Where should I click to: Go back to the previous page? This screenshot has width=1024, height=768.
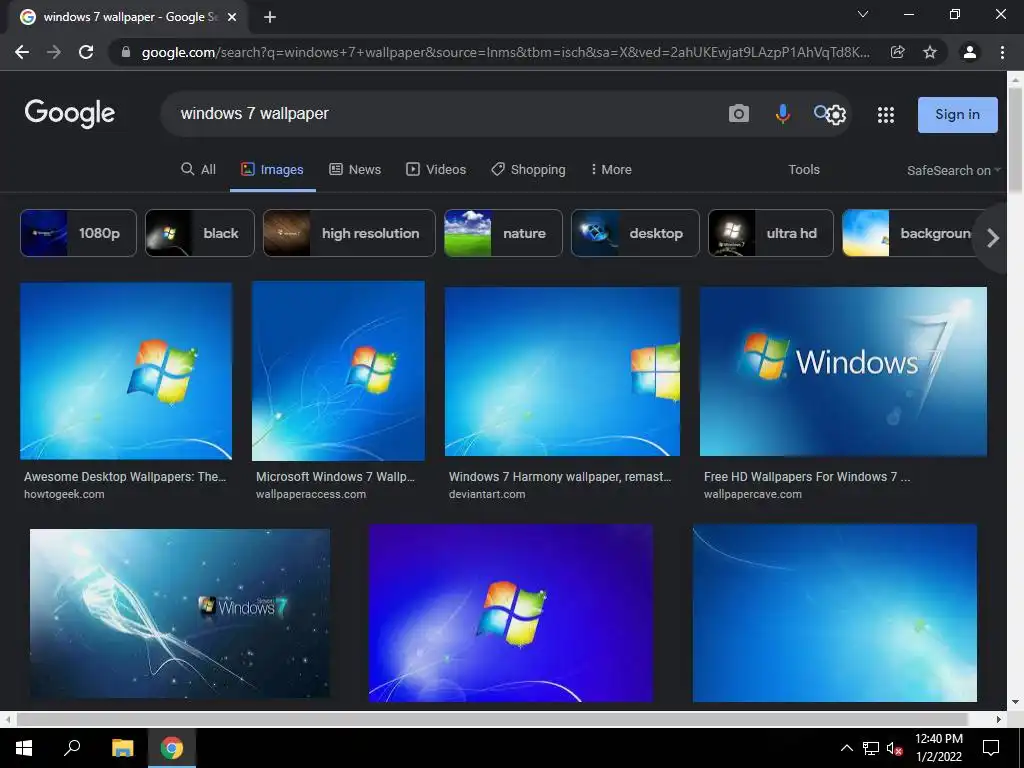pos(22,52)
